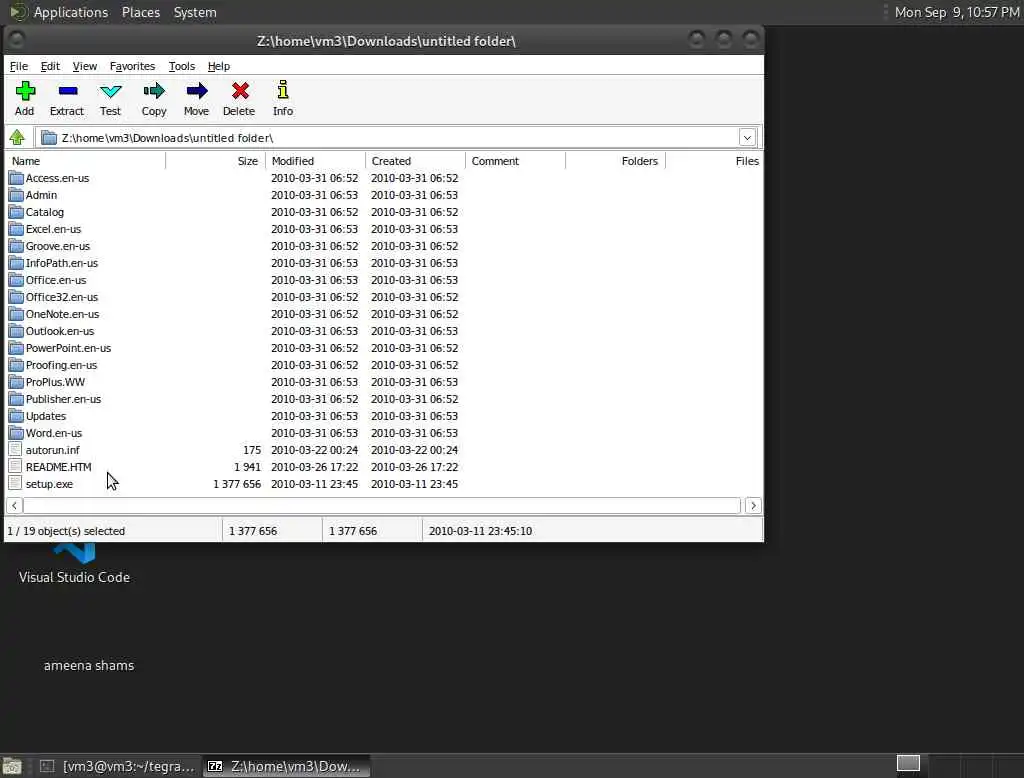The height and width of the screenshot is (778, 1024).
Task: Open the ameena shams desktop item
Action: (x=89, y=666)
